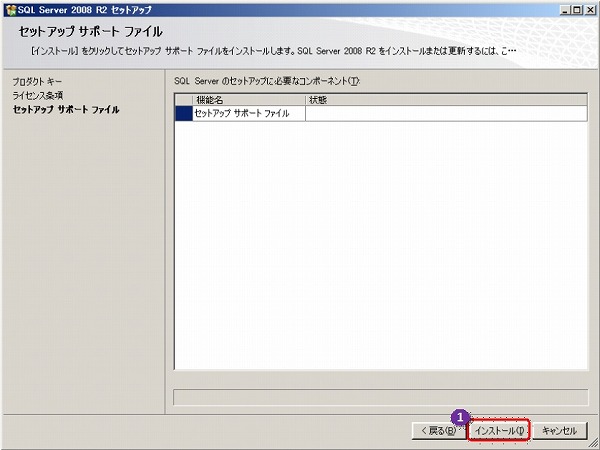600x450 pixels.
Task: Click the SQL Server setup title bar icon
Action: coord(11,10)
